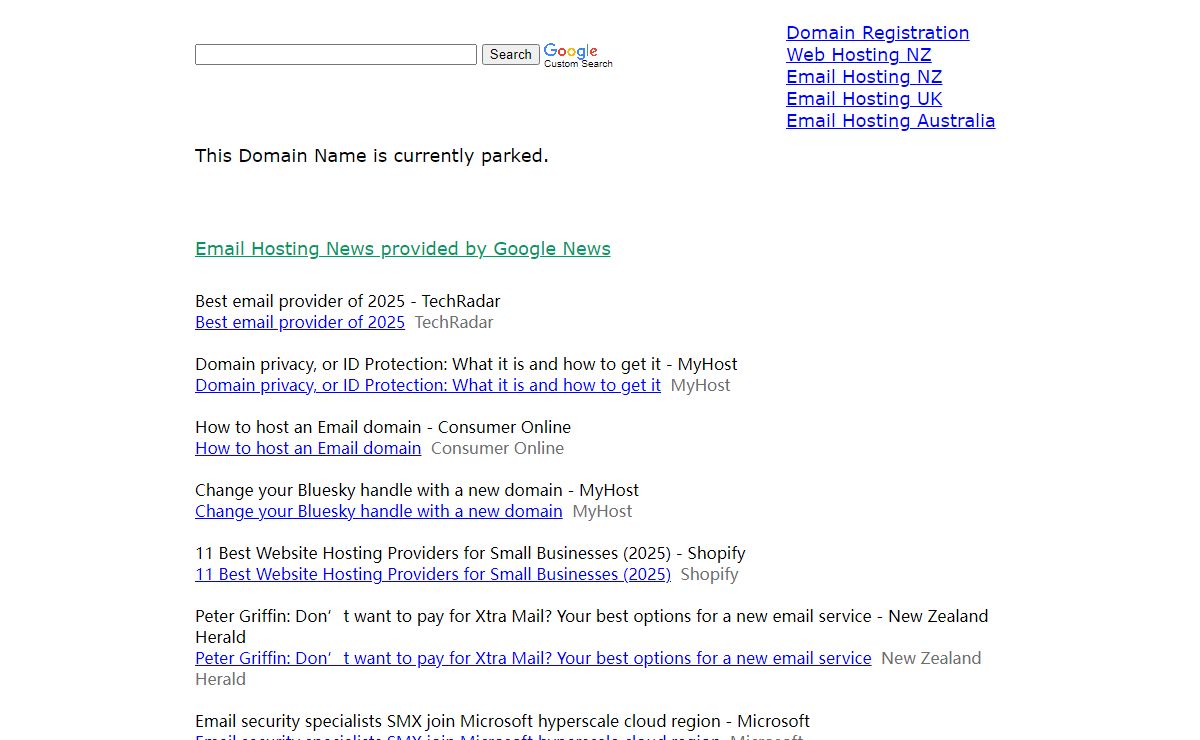The width and height of the screenshot is (1200, 740).
Task: Click headline 'Change your Bluesky handle... - MyHost'
Action: click(417, 490)
